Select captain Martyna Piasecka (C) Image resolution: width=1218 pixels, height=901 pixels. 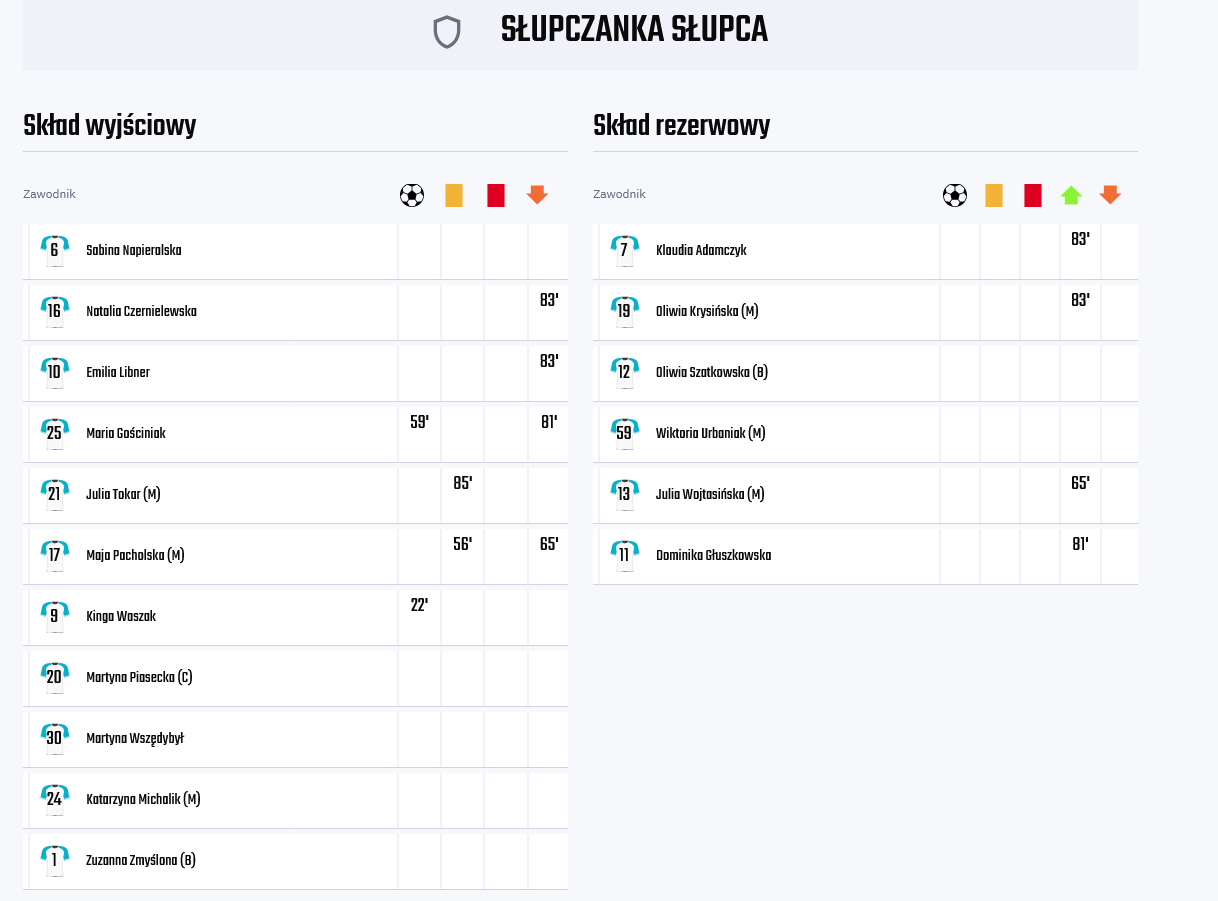tap(139, 677)
